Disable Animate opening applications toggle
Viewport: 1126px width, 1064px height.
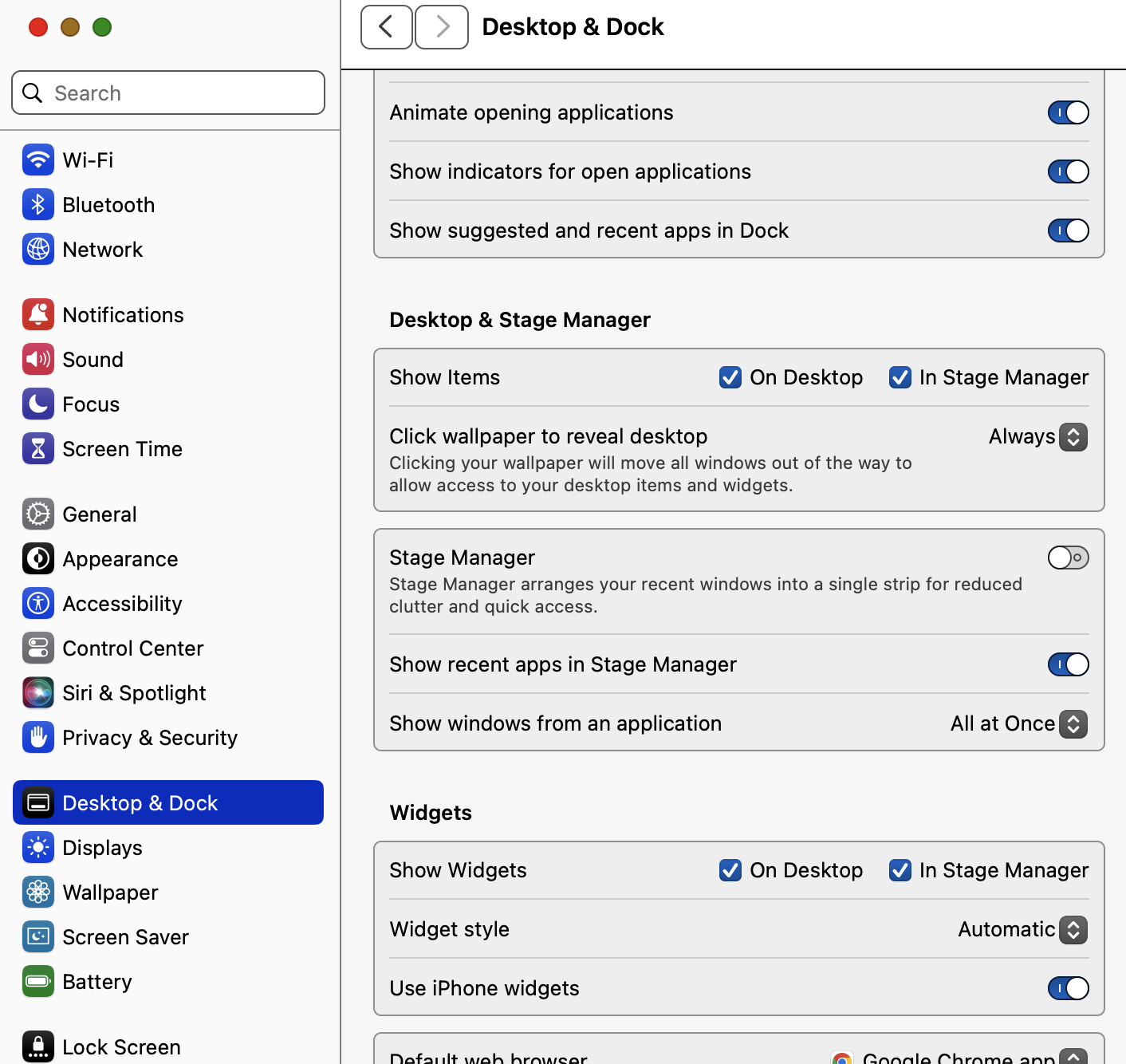coord(1069,112)
